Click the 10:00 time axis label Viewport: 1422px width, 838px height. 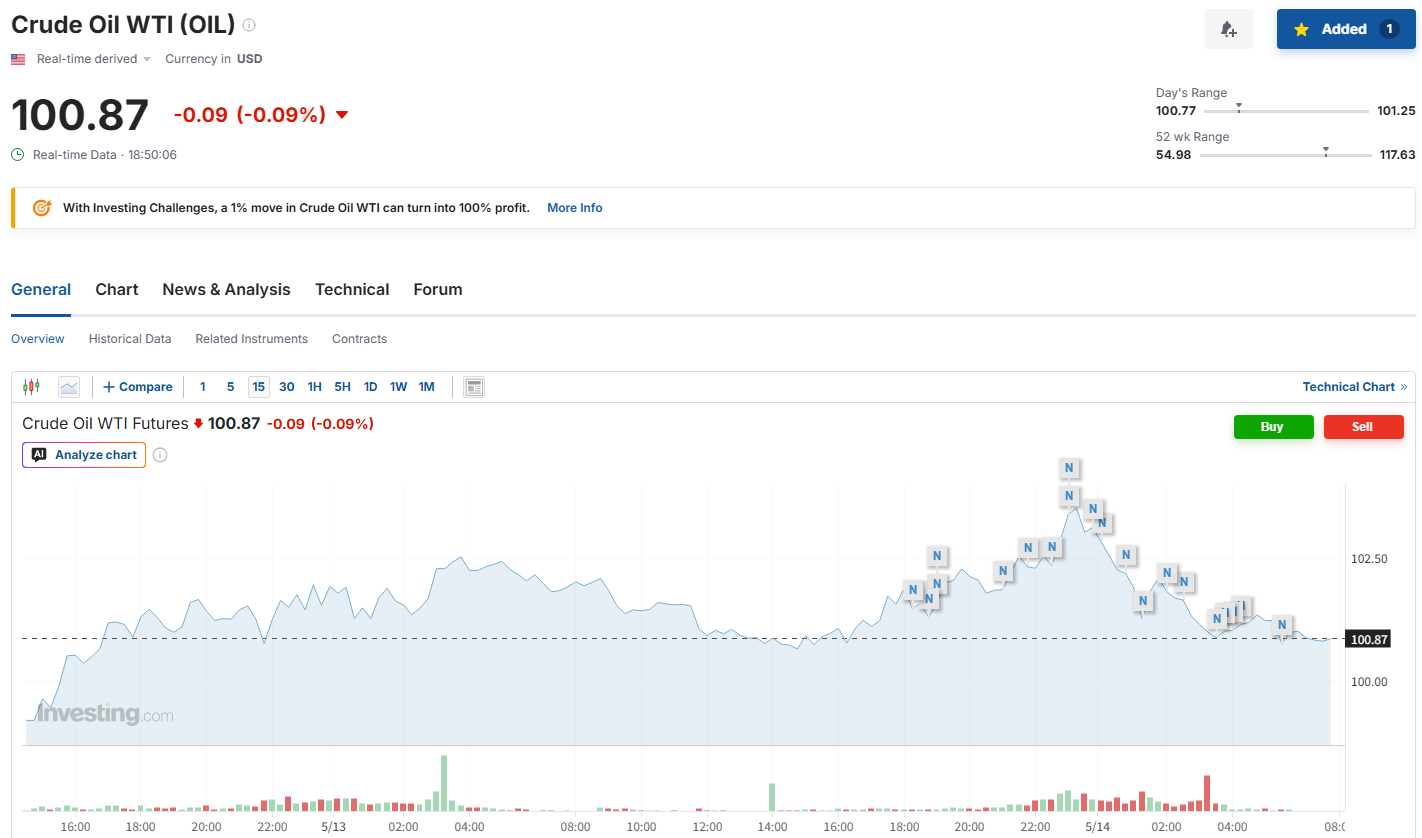(641, 827)
